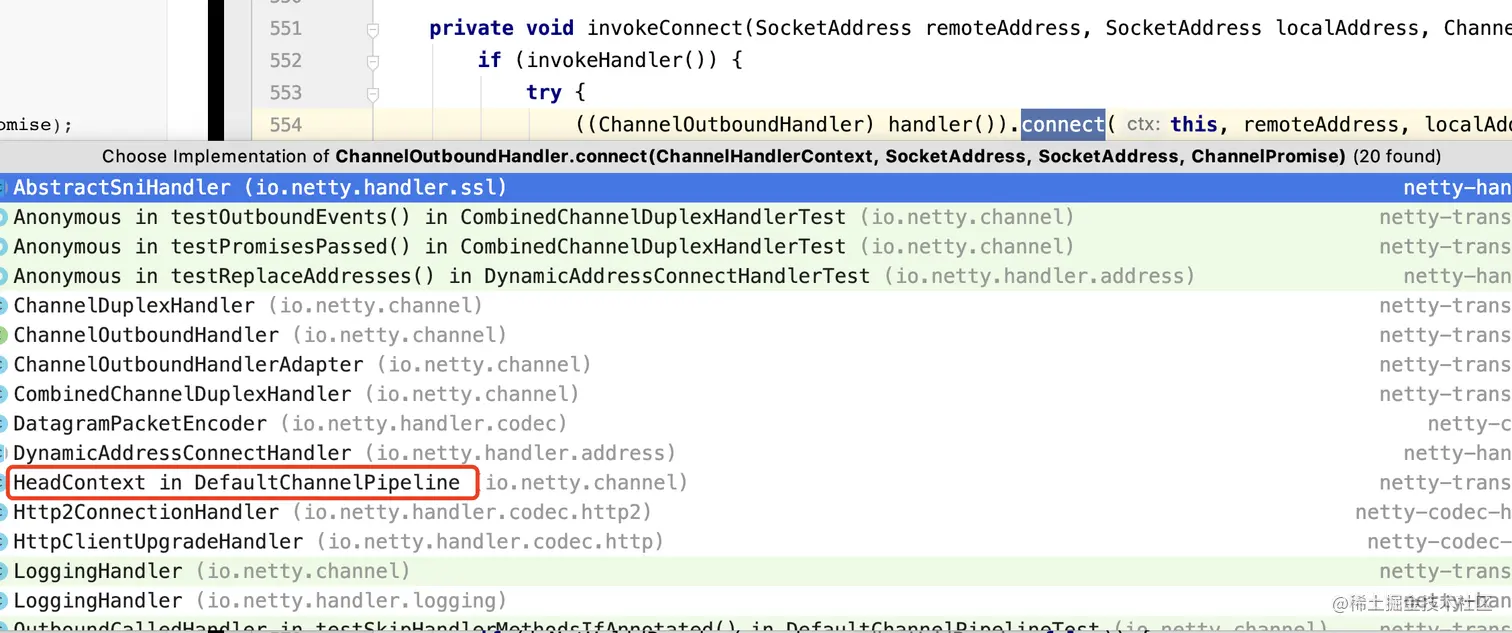Click the highlighted connect method call
1512x633 pixels.
(x=1062, y=125)
